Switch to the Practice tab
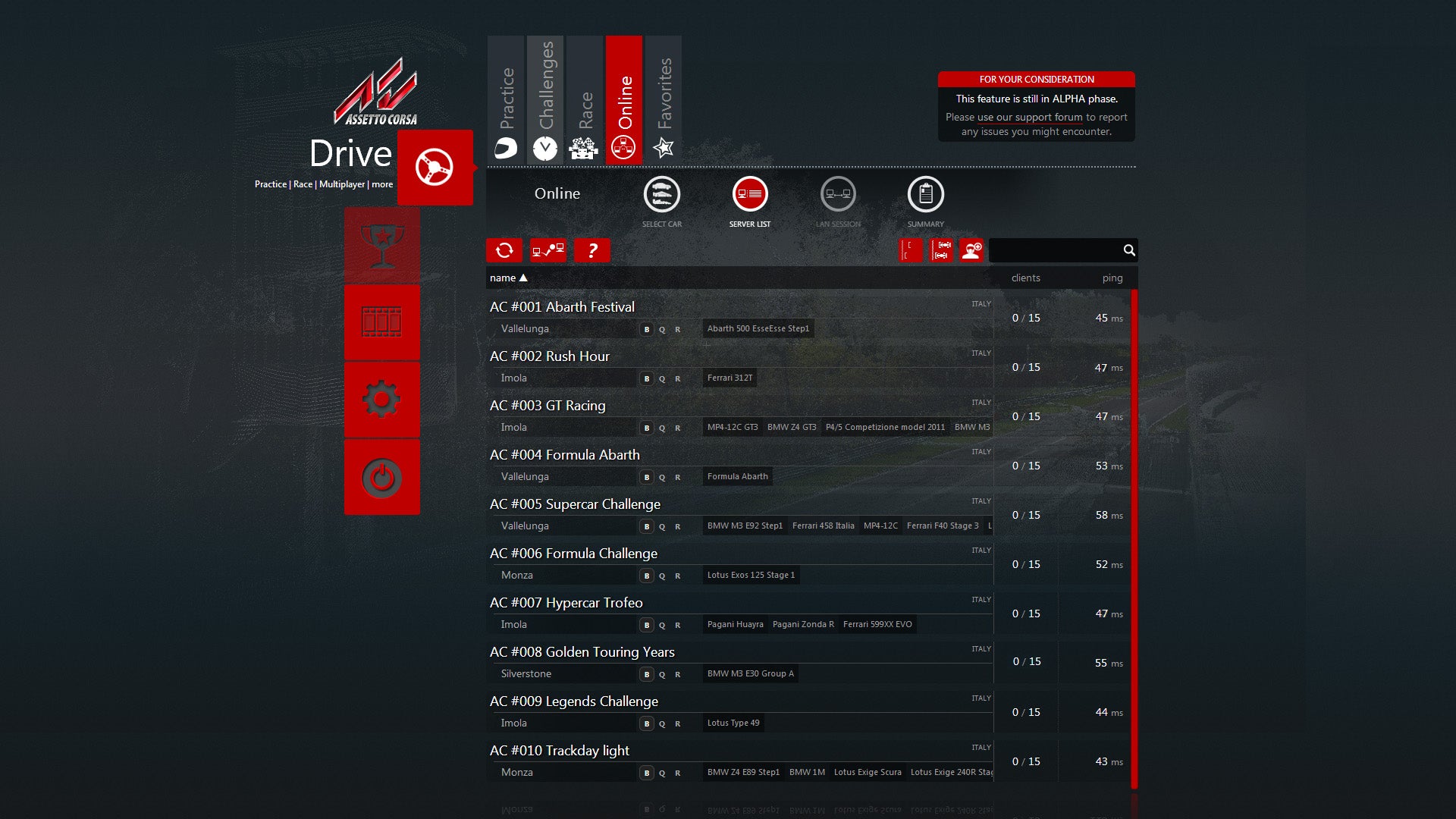The height and width of the screenshot is (819, 1456). (x=506, y=100)
